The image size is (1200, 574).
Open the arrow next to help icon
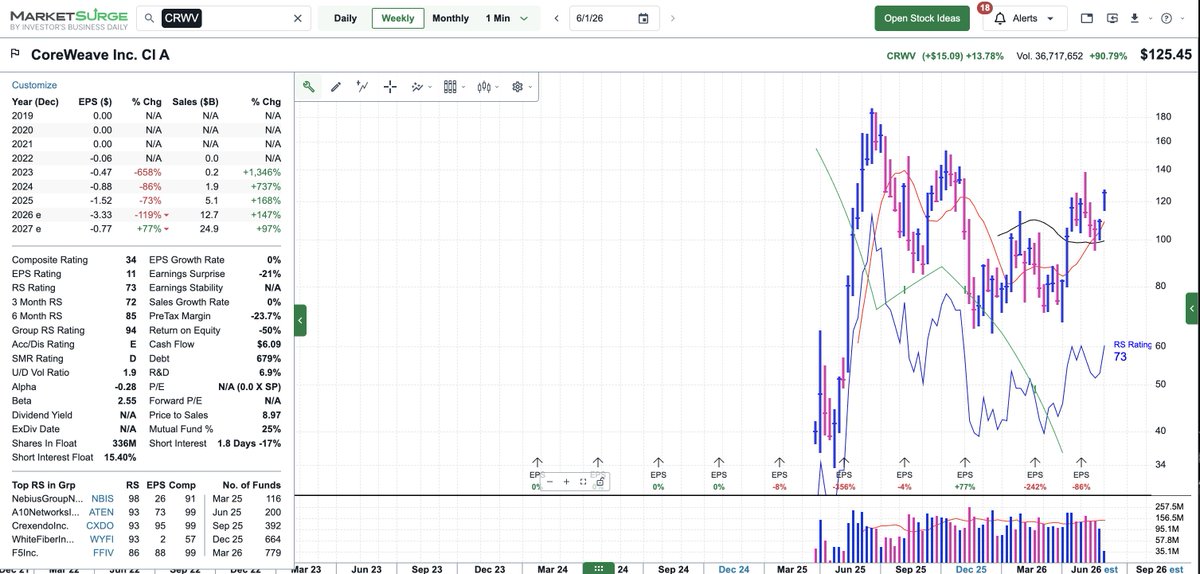[x=1181, y=19]
